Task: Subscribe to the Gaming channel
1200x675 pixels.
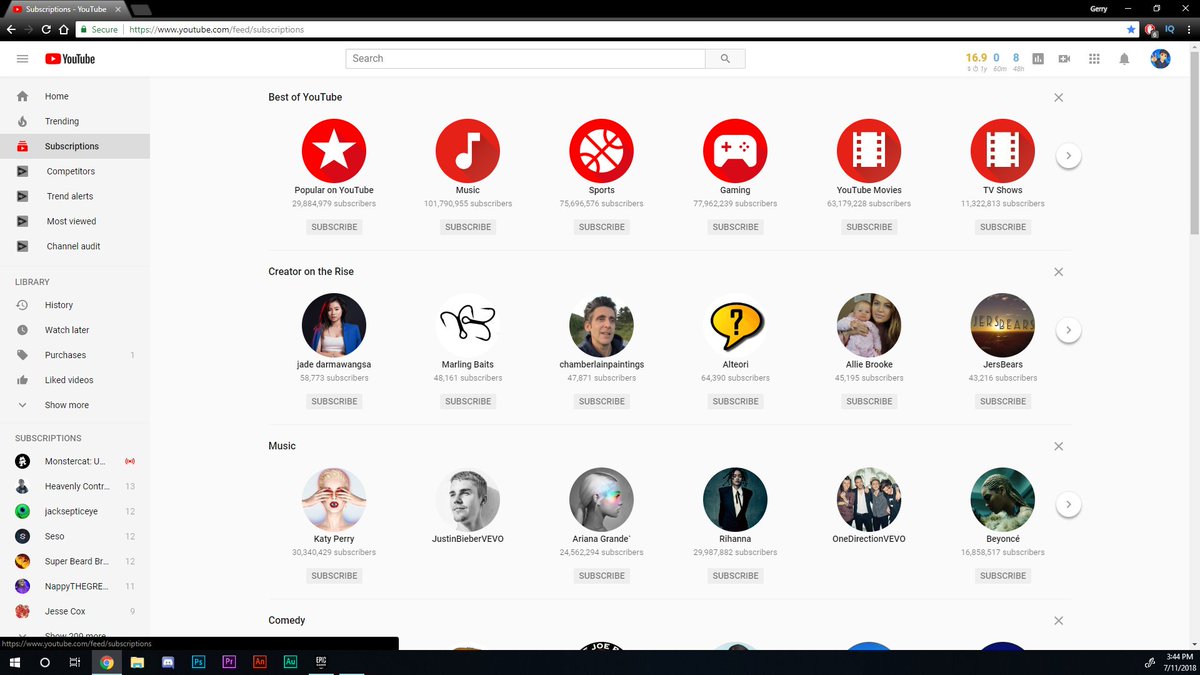Action: point(735,227)
